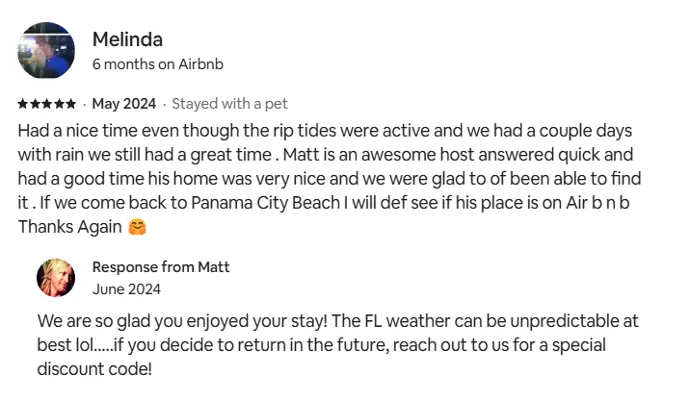Click the middle star of the rating

click(x=47, y=104)
